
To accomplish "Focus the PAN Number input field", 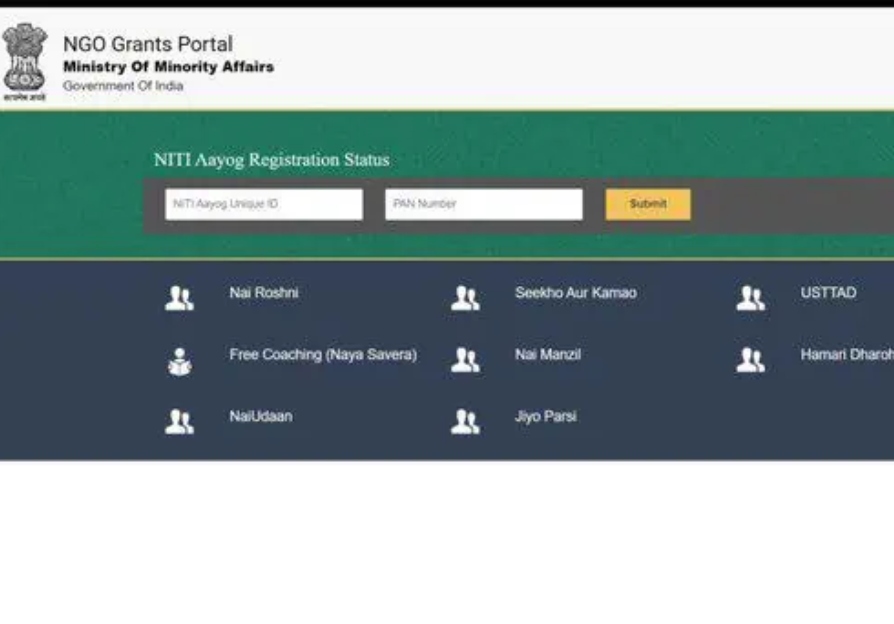I will point(484,204).
